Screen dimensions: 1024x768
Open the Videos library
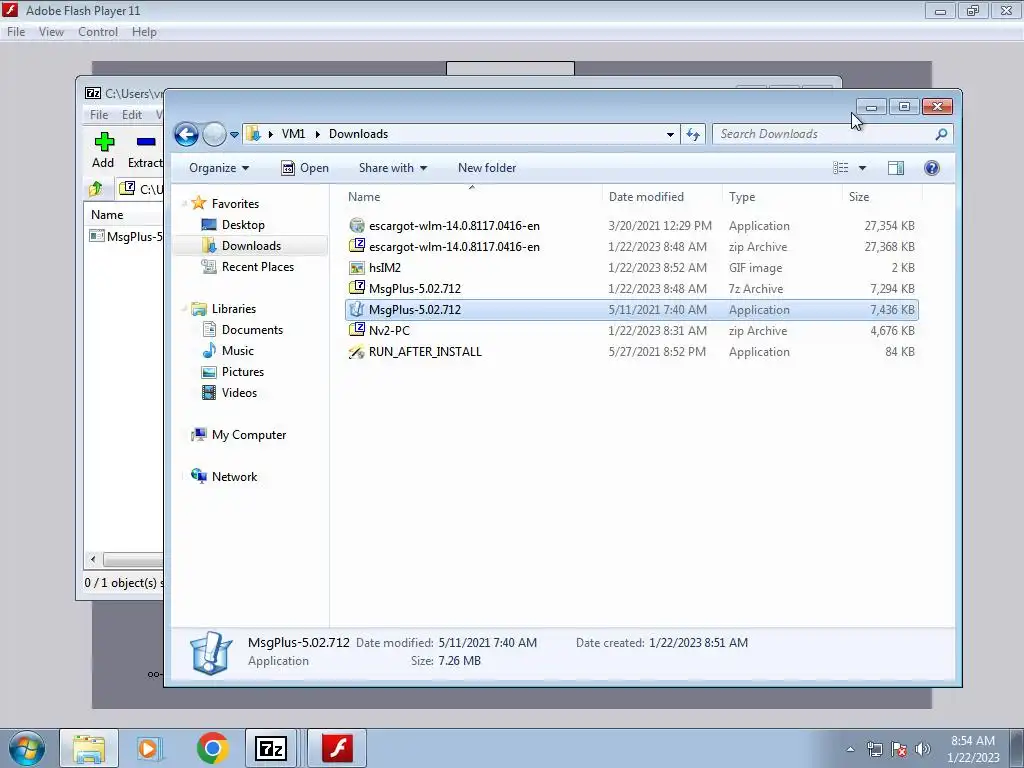pyautogui.click(x=239, y=392)
